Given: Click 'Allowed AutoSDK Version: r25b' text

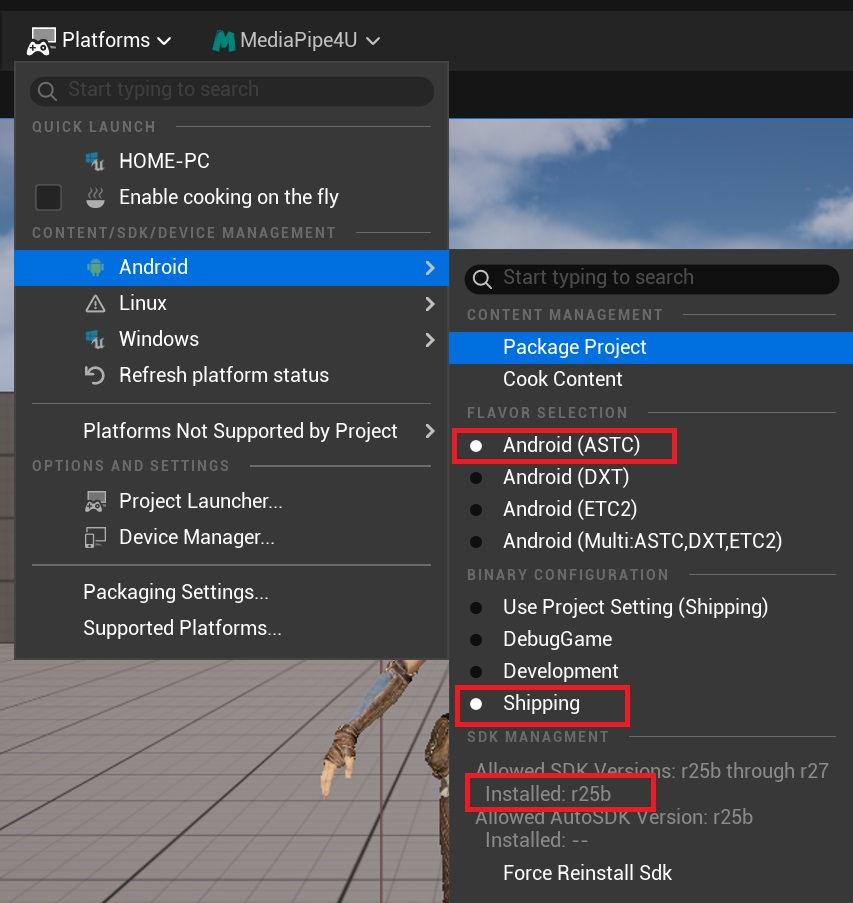Looking at the screenshot, I should point(614,817).
